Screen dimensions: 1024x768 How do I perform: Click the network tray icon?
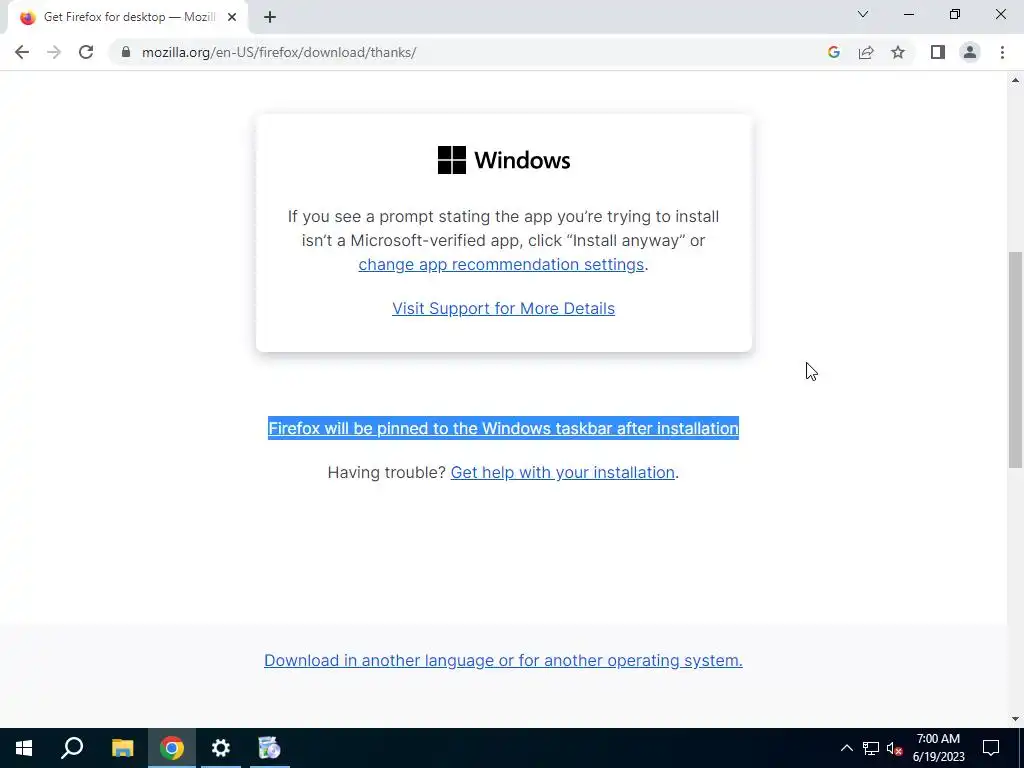click(871, 748)
